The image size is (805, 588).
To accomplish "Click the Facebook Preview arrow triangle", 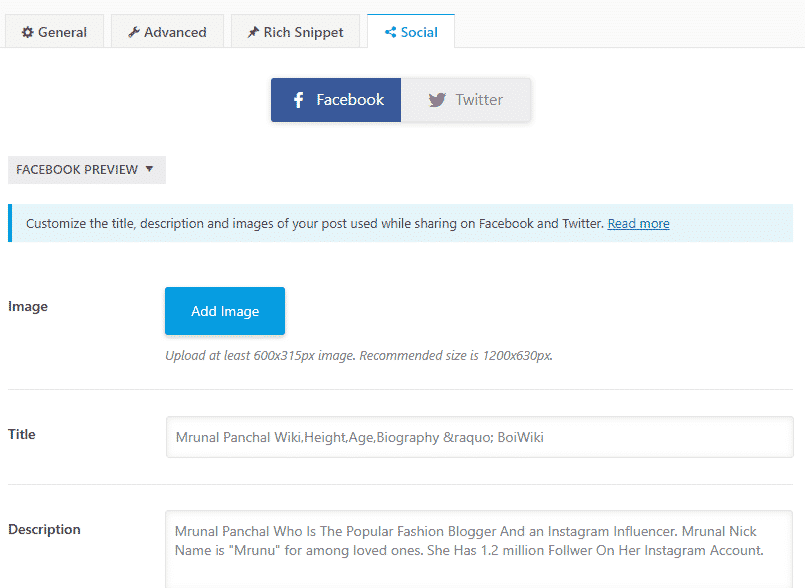I will pos(149,169).
